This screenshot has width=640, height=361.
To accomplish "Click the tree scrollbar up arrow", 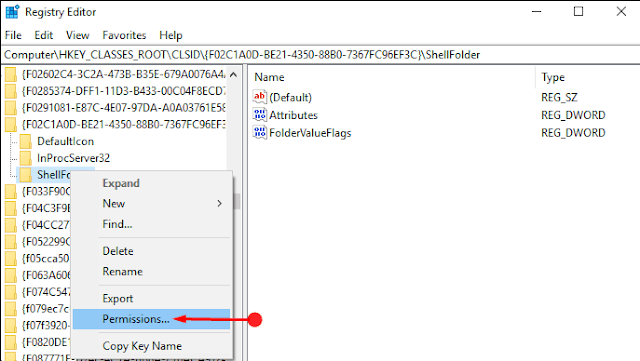I will click(x=233, y=74).
